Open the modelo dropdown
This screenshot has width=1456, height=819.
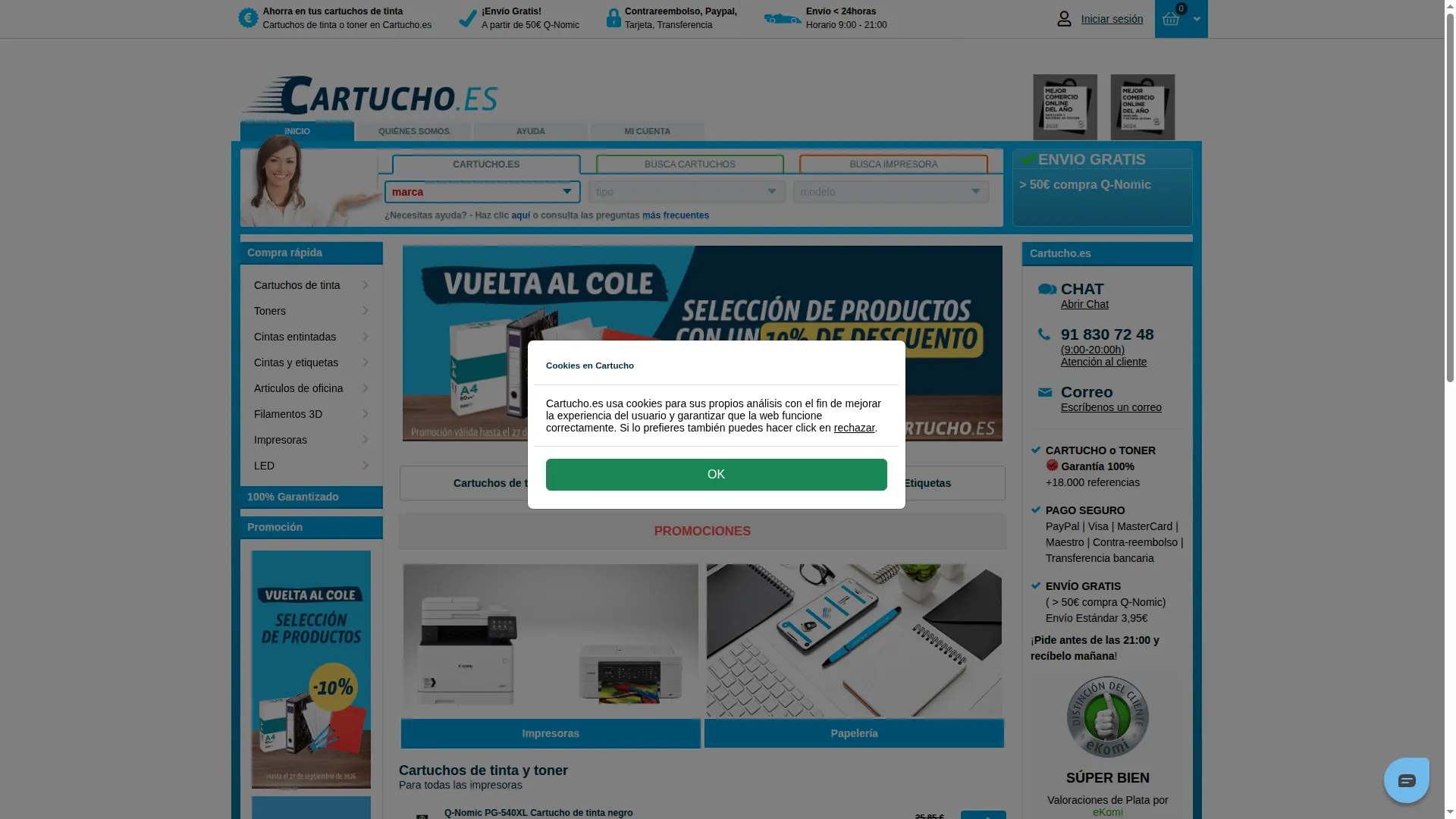click(x=891, y=192)
